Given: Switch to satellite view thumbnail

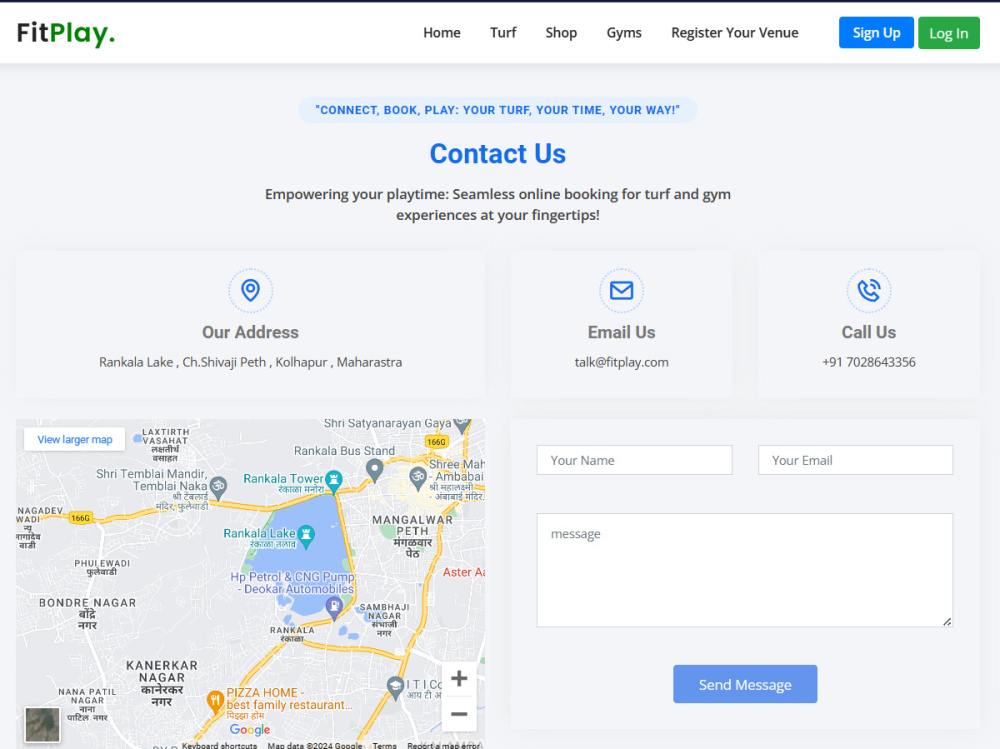Looking at the screenshot, I should pos(43,724).
